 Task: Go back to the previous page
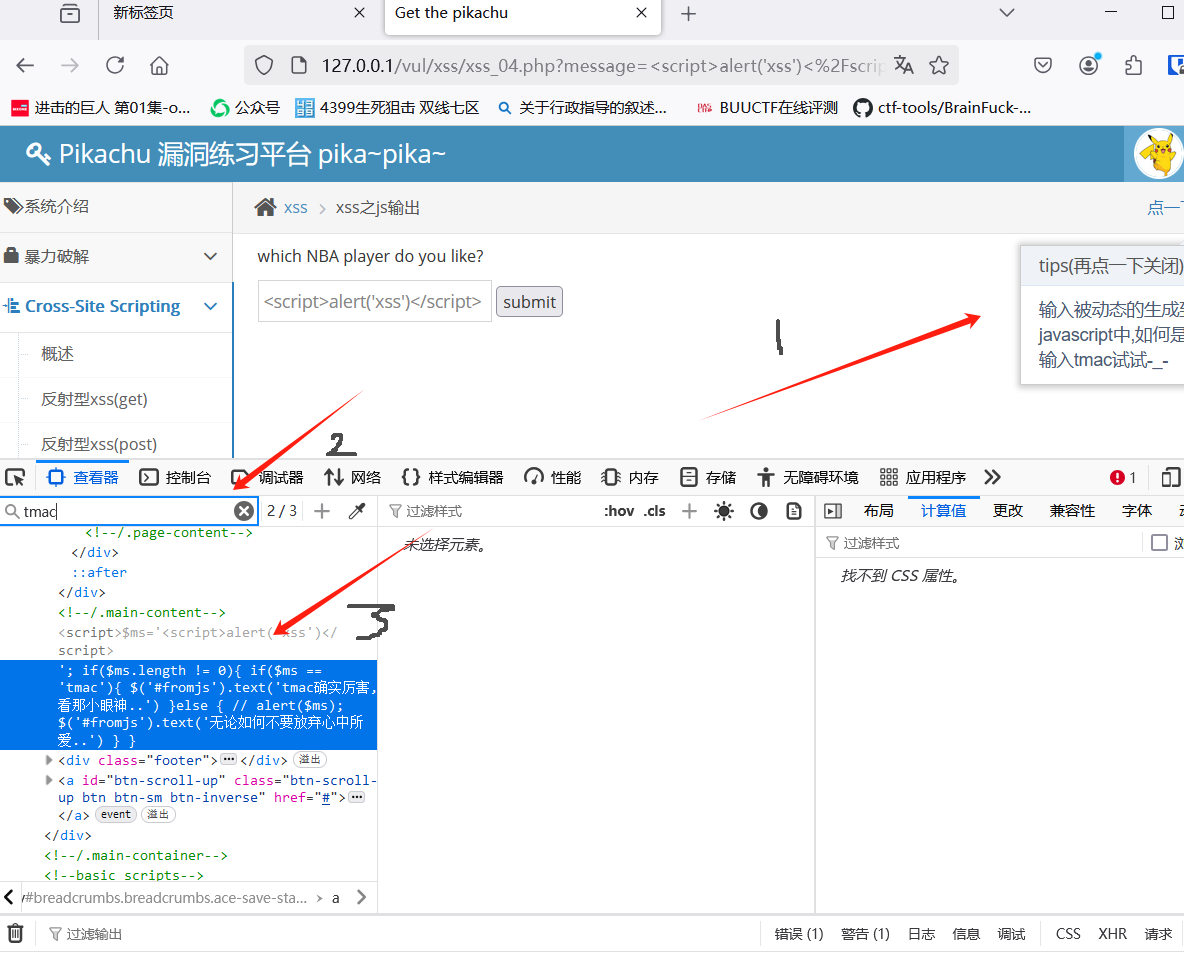25,66
